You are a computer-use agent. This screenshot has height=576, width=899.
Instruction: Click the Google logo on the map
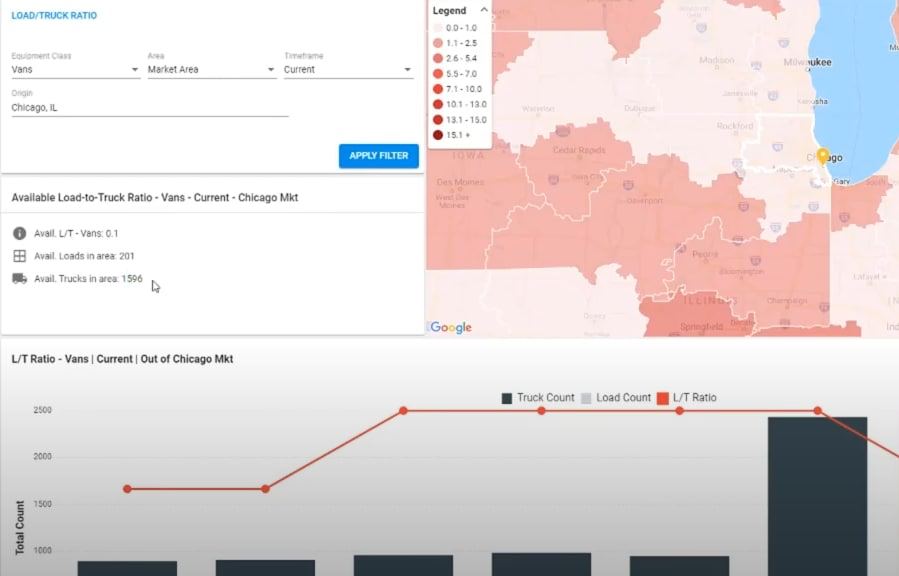(451, 327)
